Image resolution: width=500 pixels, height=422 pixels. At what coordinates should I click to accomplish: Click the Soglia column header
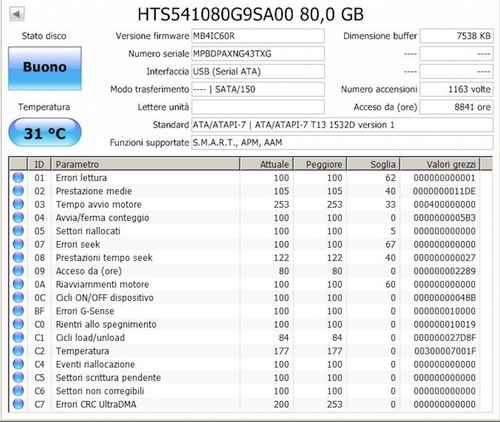click(373, 164)
